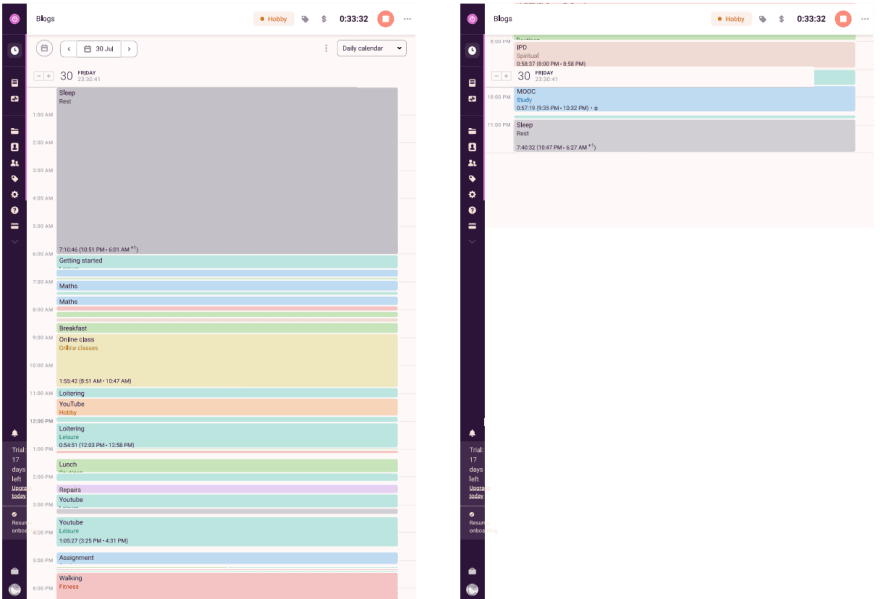This screenshot has width=880, height=599.
Task: Zoom in calendar with plus button, left panel
Action: point(49,76)
